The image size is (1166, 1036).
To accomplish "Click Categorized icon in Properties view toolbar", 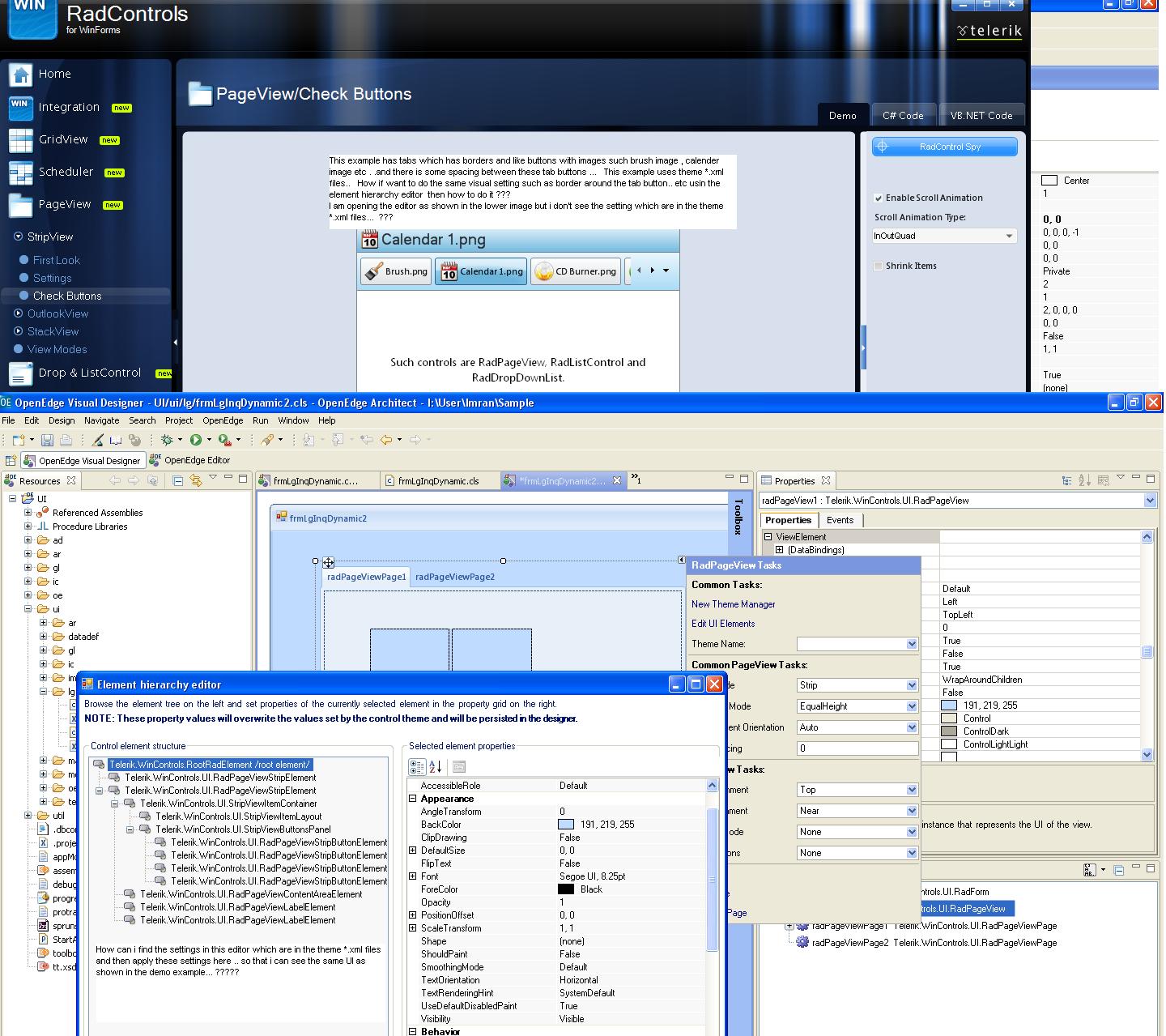I will pos(1067,480).
